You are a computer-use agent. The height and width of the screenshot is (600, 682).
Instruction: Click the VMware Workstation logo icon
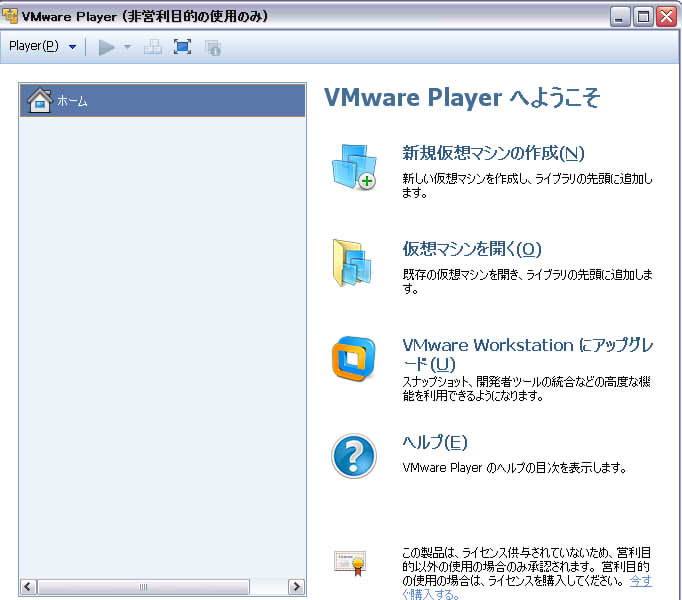tap(354, 359)
